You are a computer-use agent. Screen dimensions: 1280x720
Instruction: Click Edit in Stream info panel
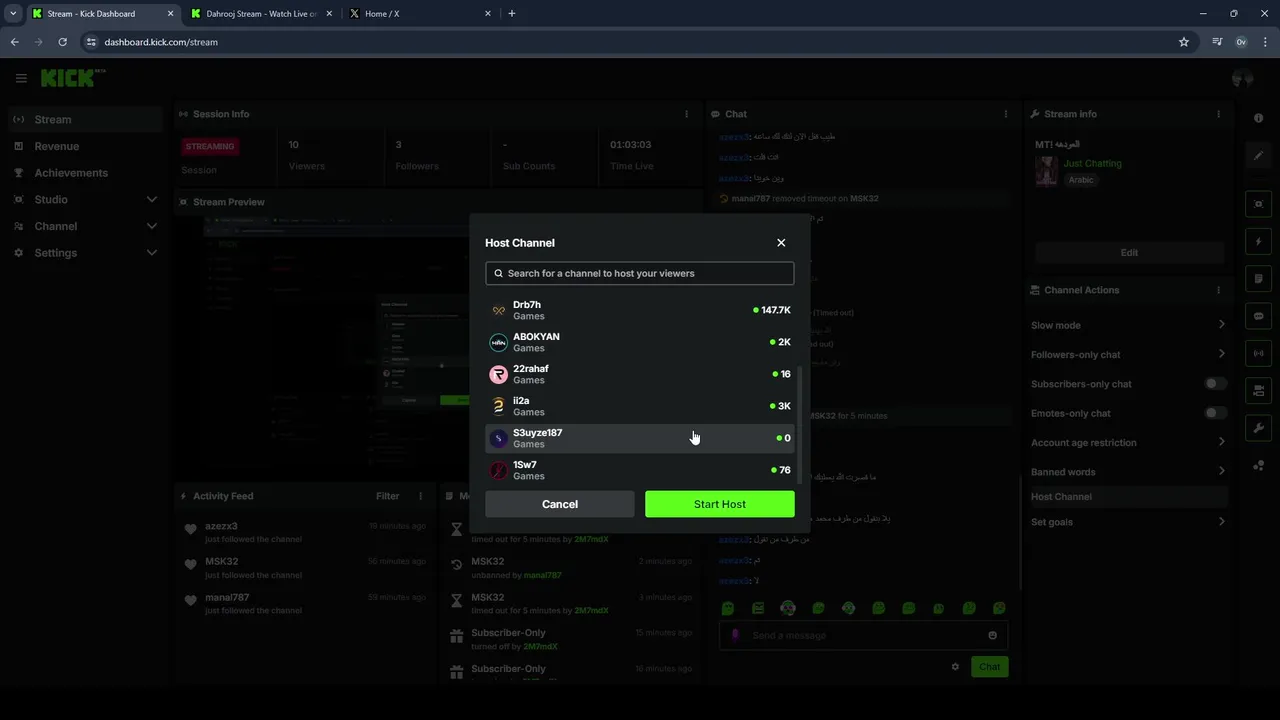[1129, 253]
